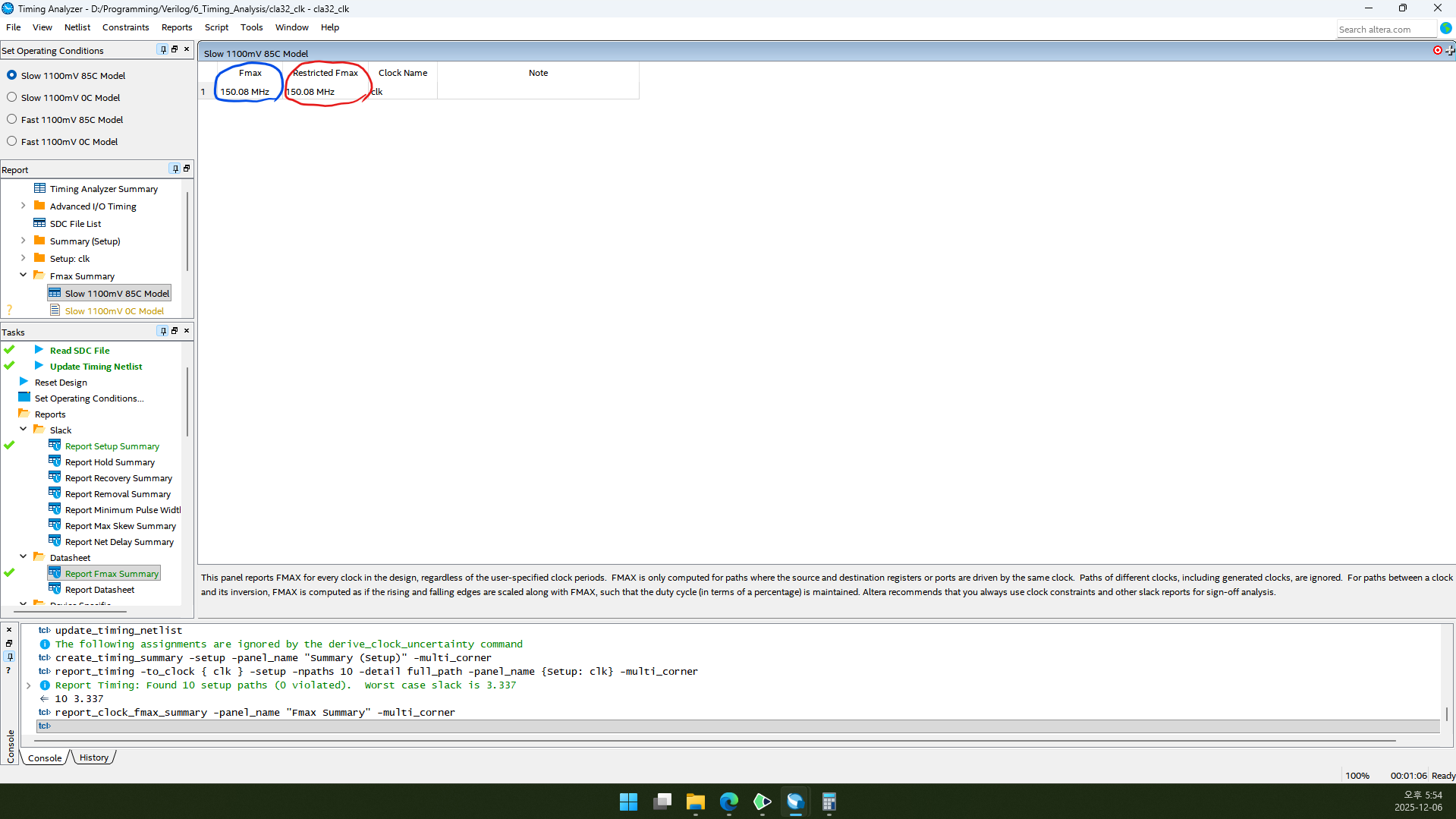1456x819 pixels.
Task: Click the SDC File List report icon
Action: pos(39,223)
